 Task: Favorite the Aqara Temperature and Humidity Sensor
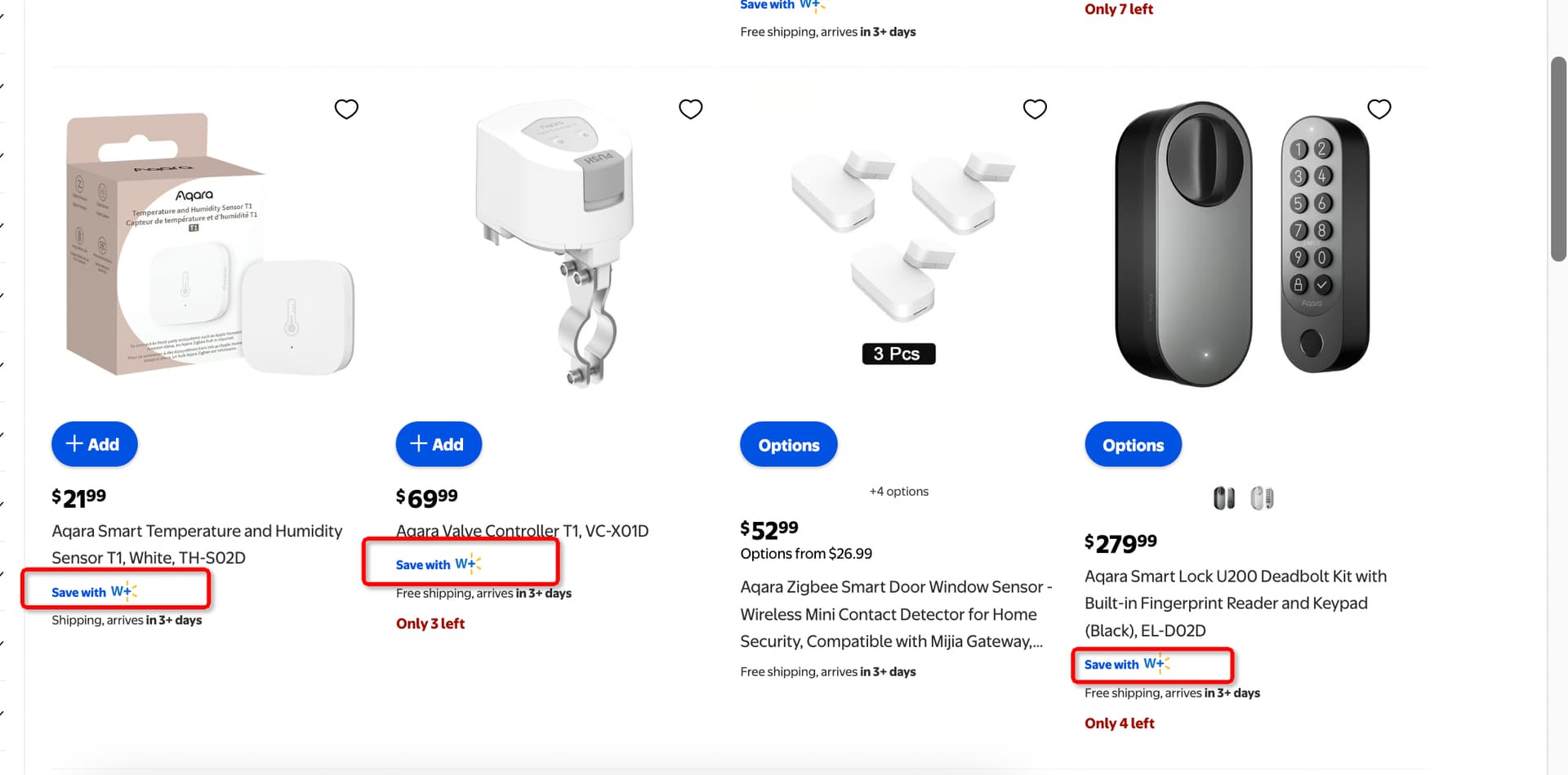click(x=346, y=109)
